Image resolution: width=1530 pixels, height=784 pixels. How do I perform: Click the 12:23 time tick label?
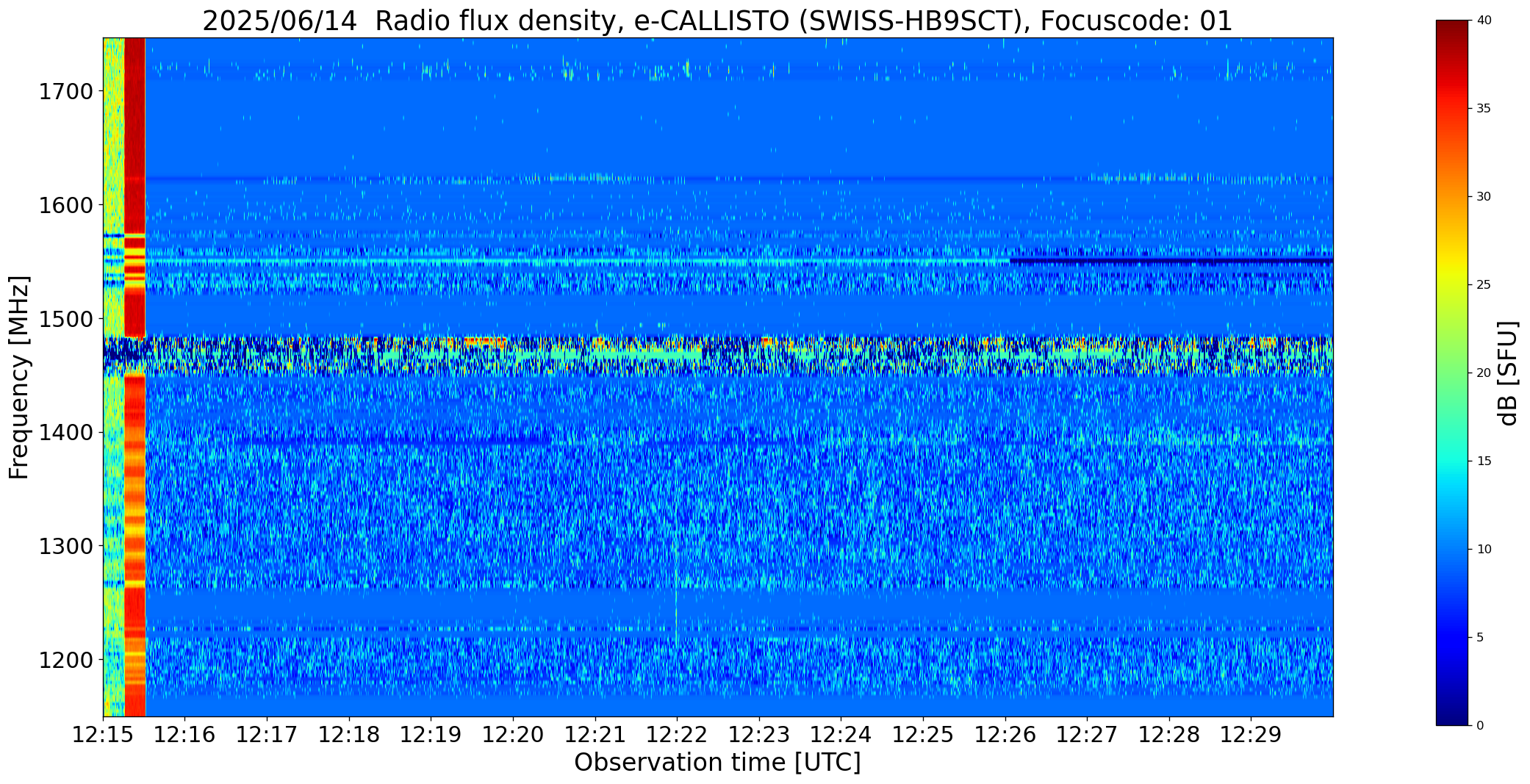point(759,735)
